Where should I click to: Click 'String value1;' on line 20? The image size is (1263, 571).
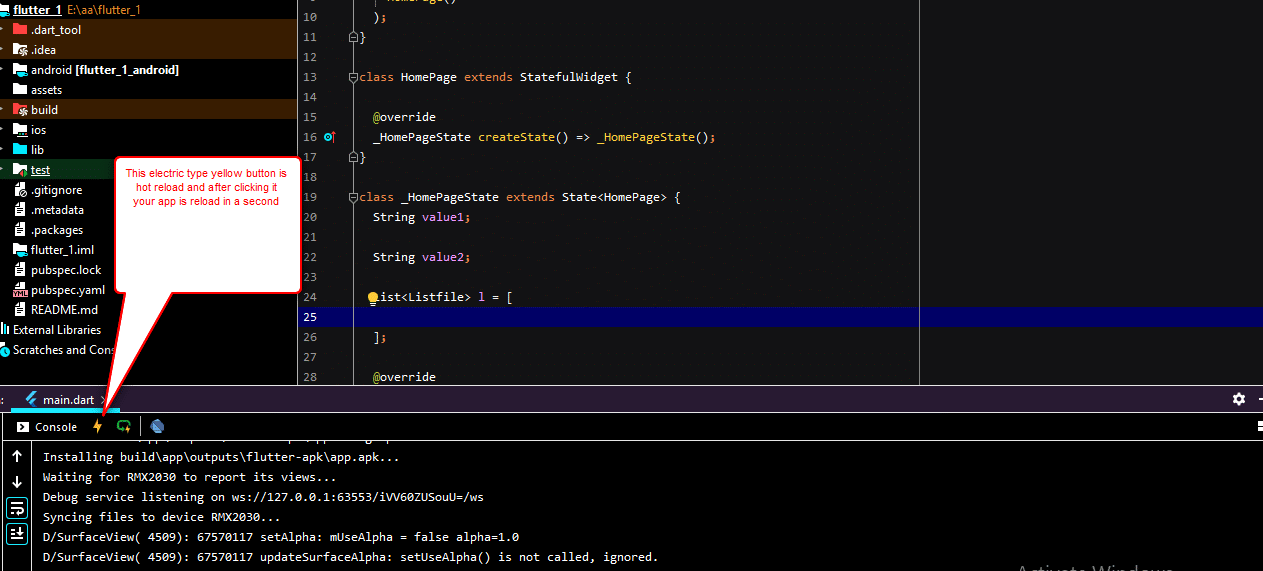tap(421, 217)
